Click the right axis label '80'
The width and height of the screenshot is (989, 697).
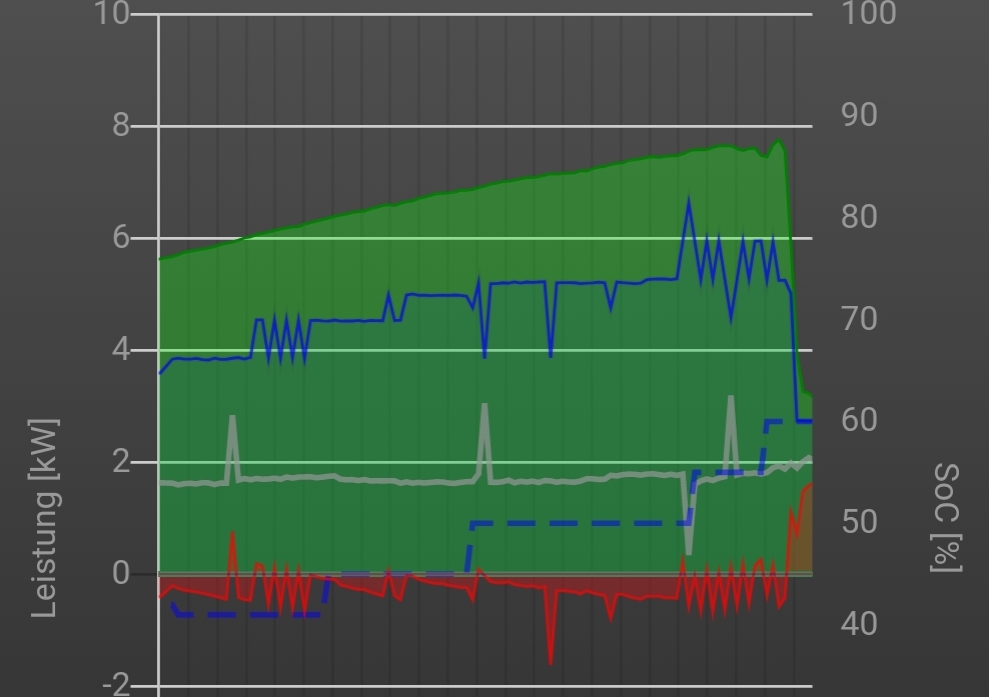coord(859,216)
